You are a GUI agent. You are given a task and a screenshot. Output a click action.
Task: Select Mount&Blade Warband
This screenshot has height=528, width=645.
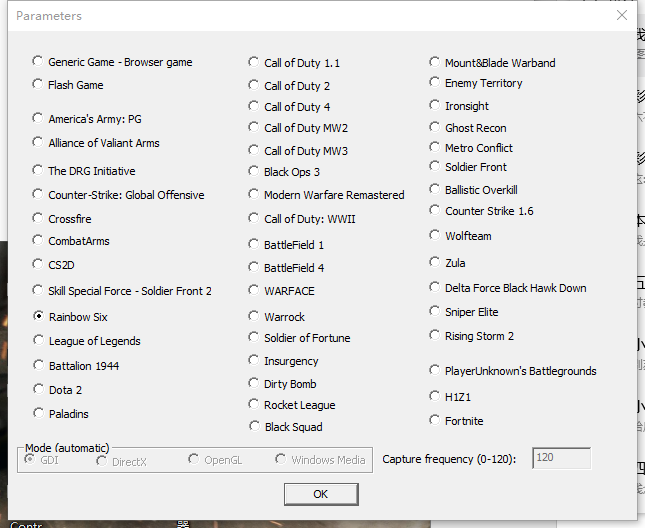click(435, 63)
